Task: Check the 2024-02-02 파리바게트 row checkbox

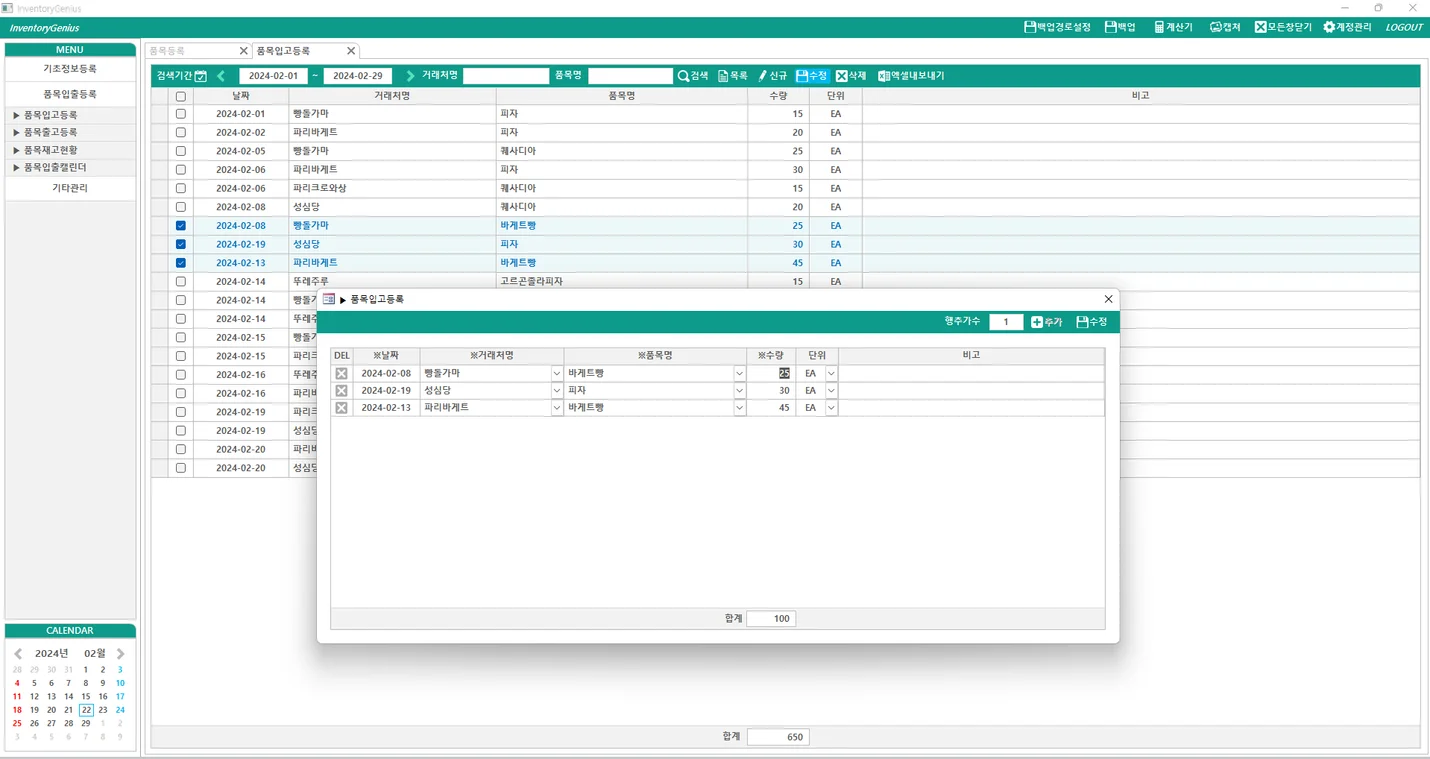Action: tap(181, 133)
